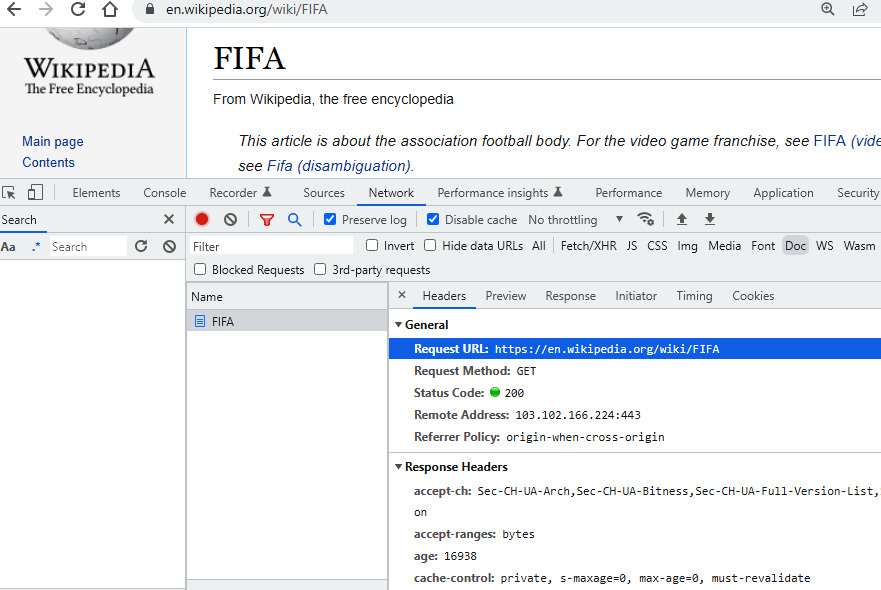Screen dimensions: 881x590
Task: Share this page from address bar
Action: 860,9
